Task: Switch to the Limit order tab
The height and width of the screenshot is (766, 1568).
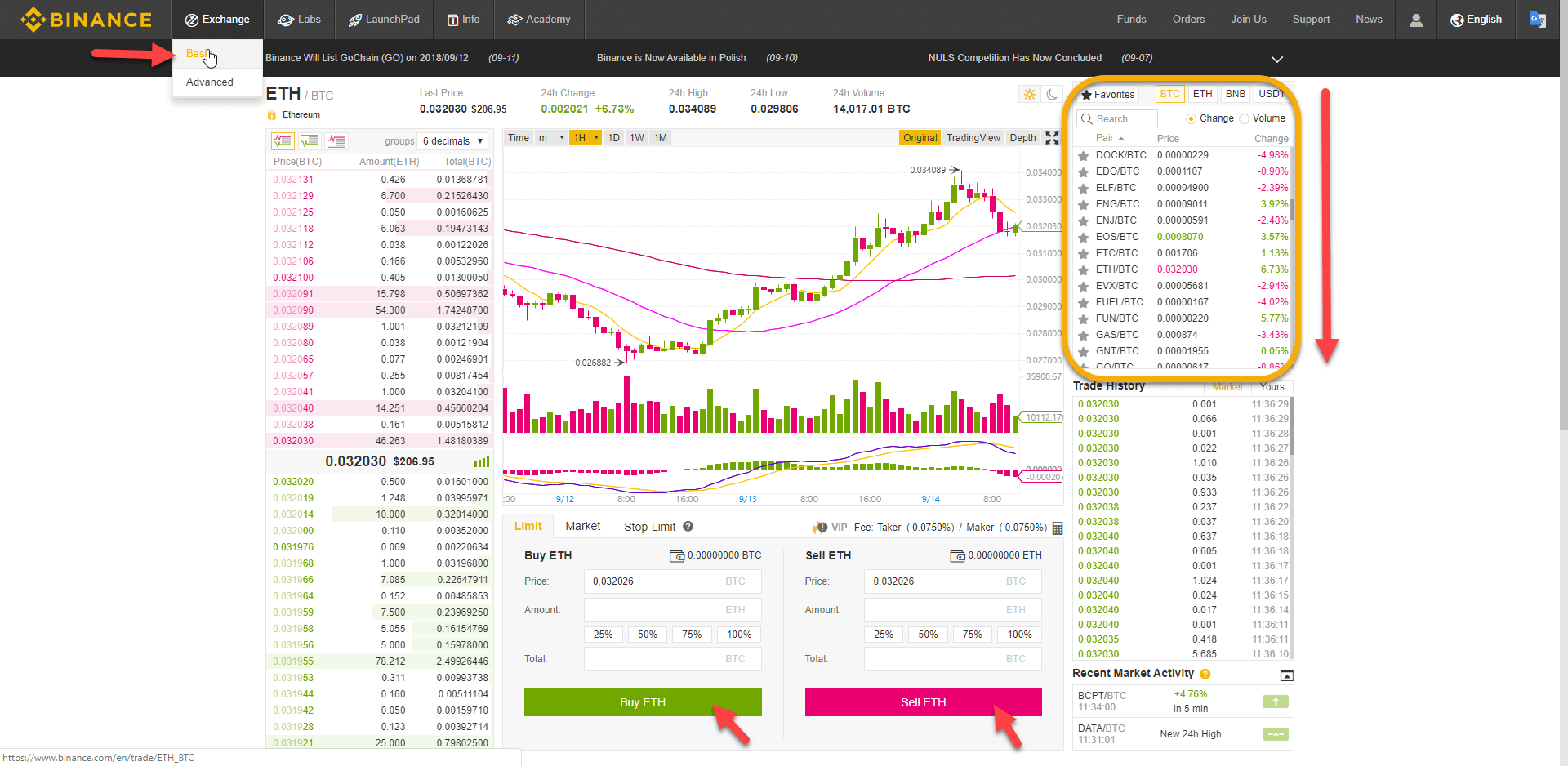Action: 528,527
